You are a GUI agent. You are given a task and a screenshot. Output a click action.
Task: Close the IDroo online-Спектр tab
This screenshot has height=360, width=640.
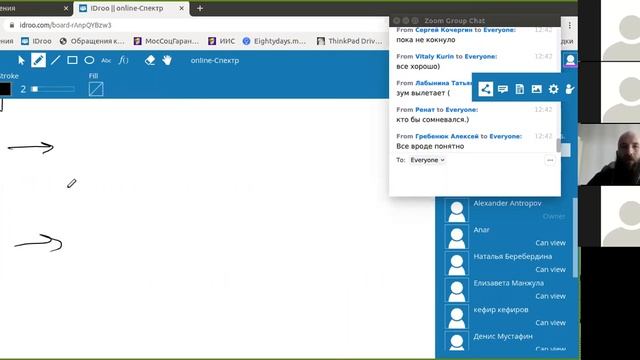[182, 8]
